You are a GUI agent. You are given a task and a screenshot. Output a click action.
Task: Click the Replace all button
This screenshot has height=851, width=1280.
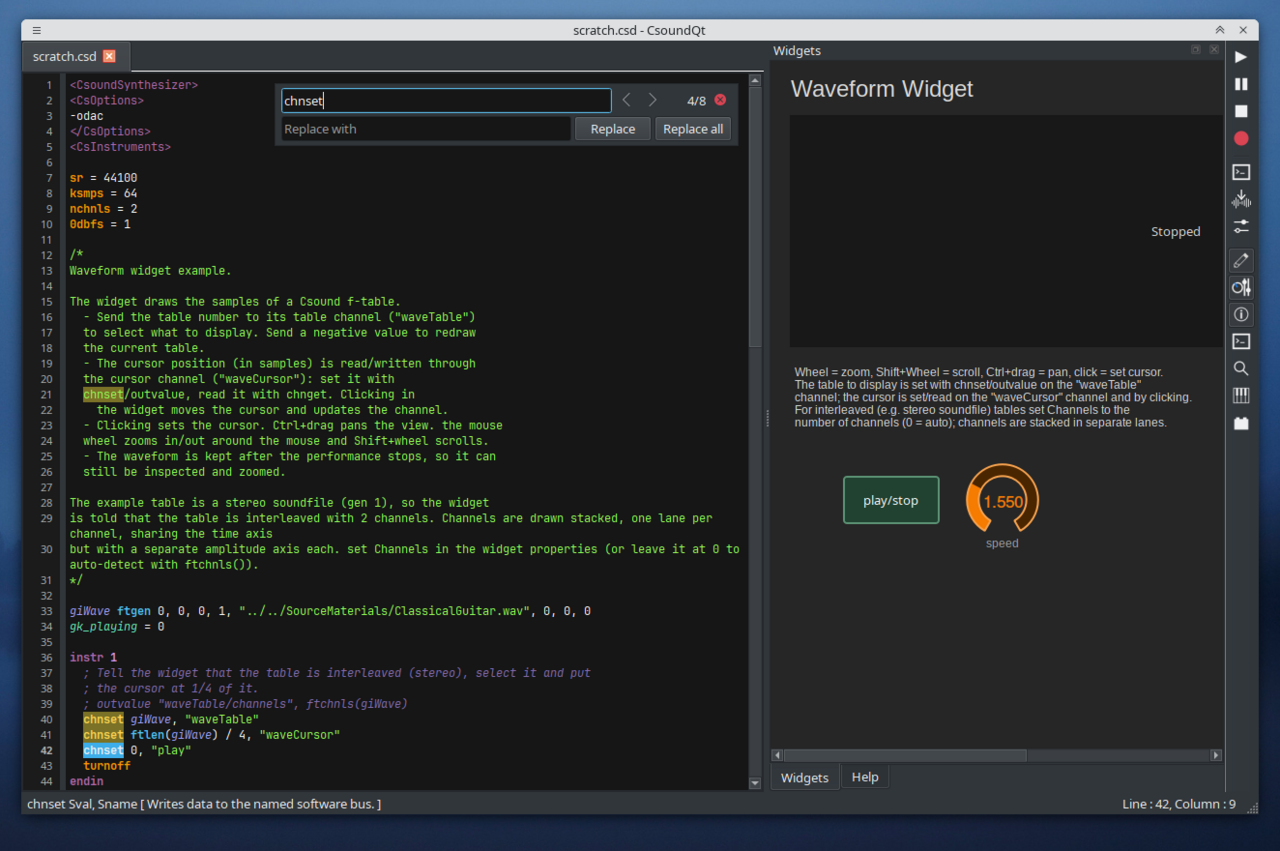(x=693, y=129)
